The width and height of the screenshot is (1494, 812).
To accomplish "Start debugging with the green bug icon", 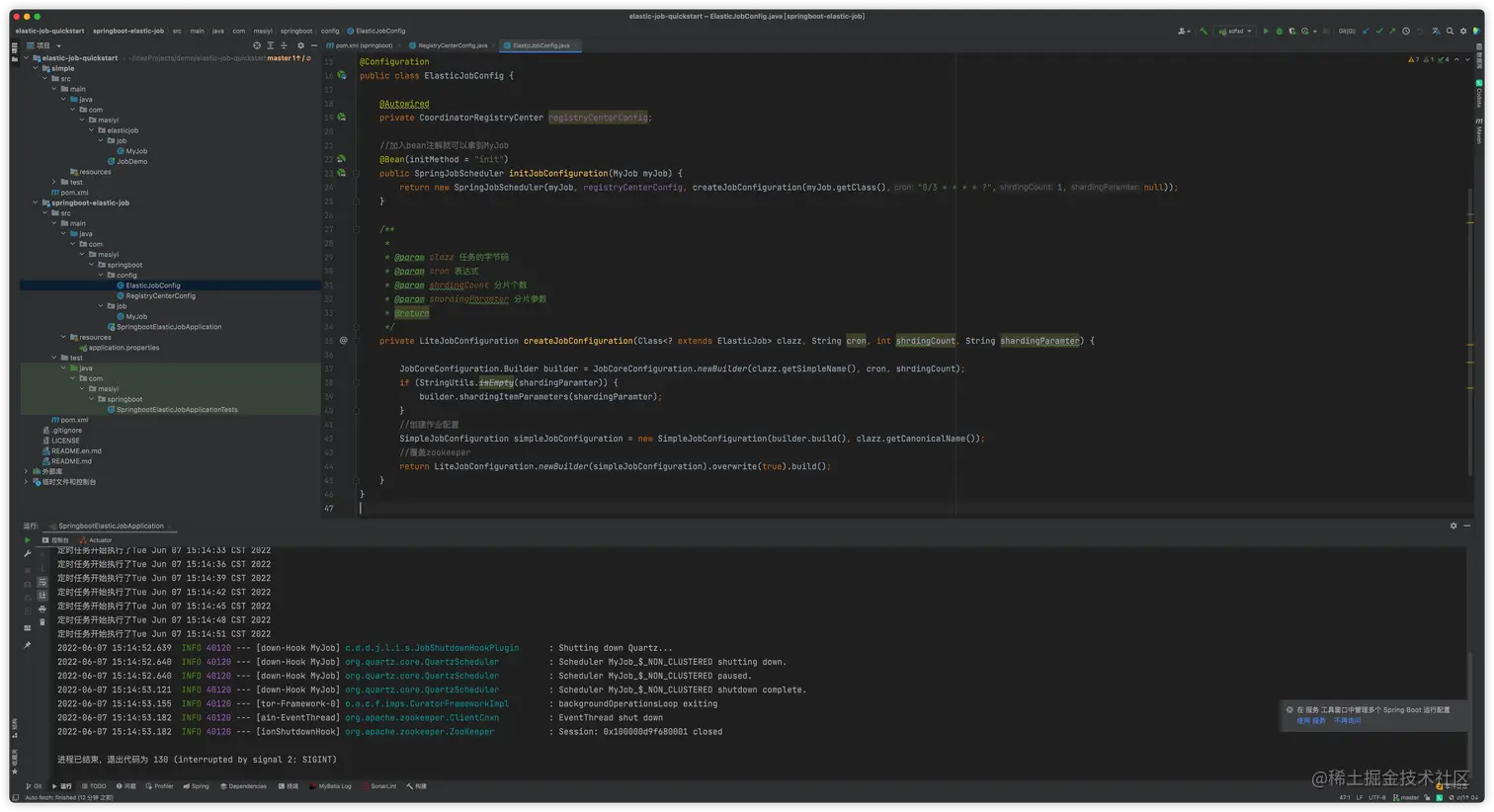I will 1279,31.
